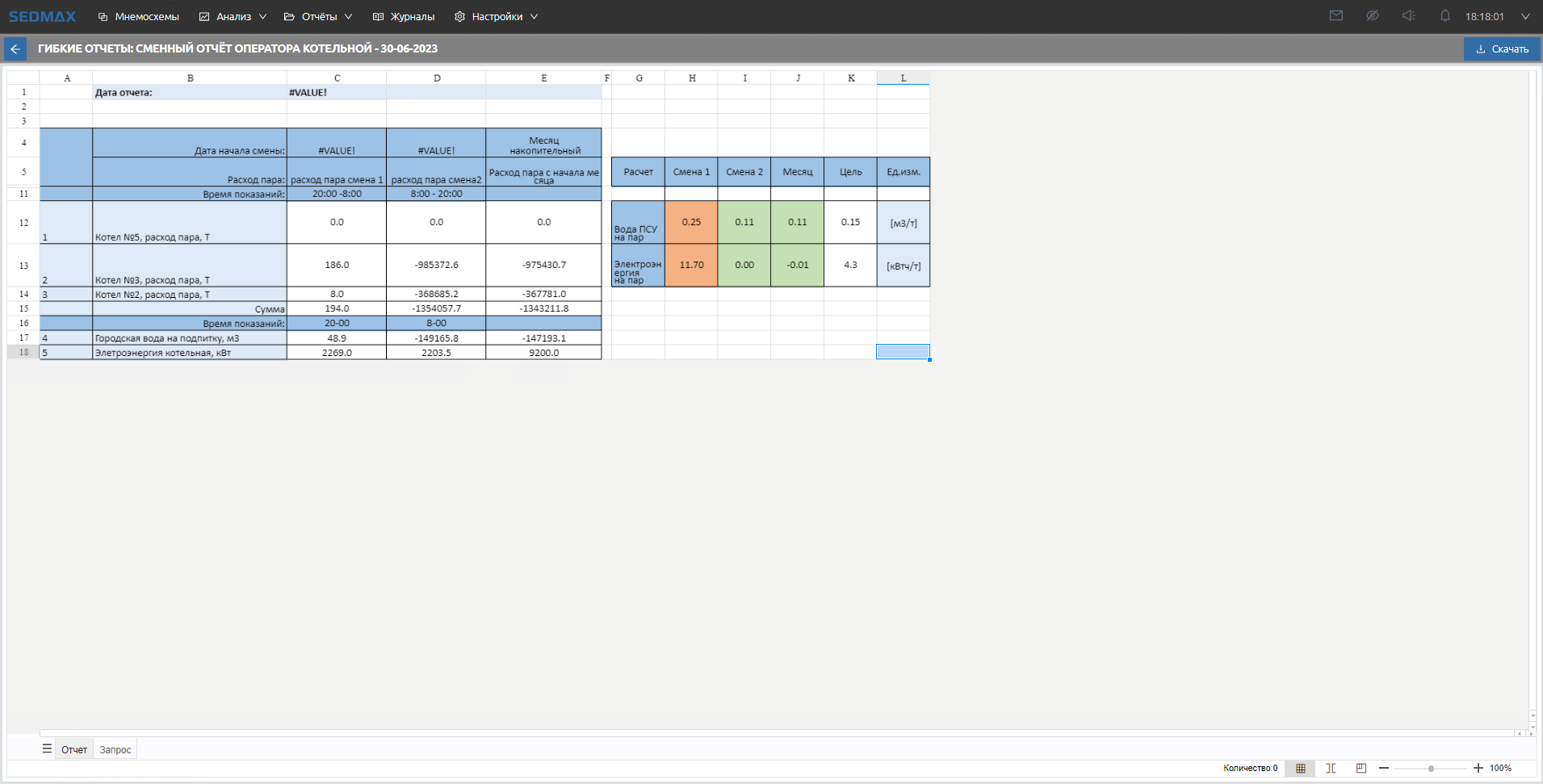Screen dimensions: 1543x784
Task: Open the Мнемосхемы menu
Action: 139,16
